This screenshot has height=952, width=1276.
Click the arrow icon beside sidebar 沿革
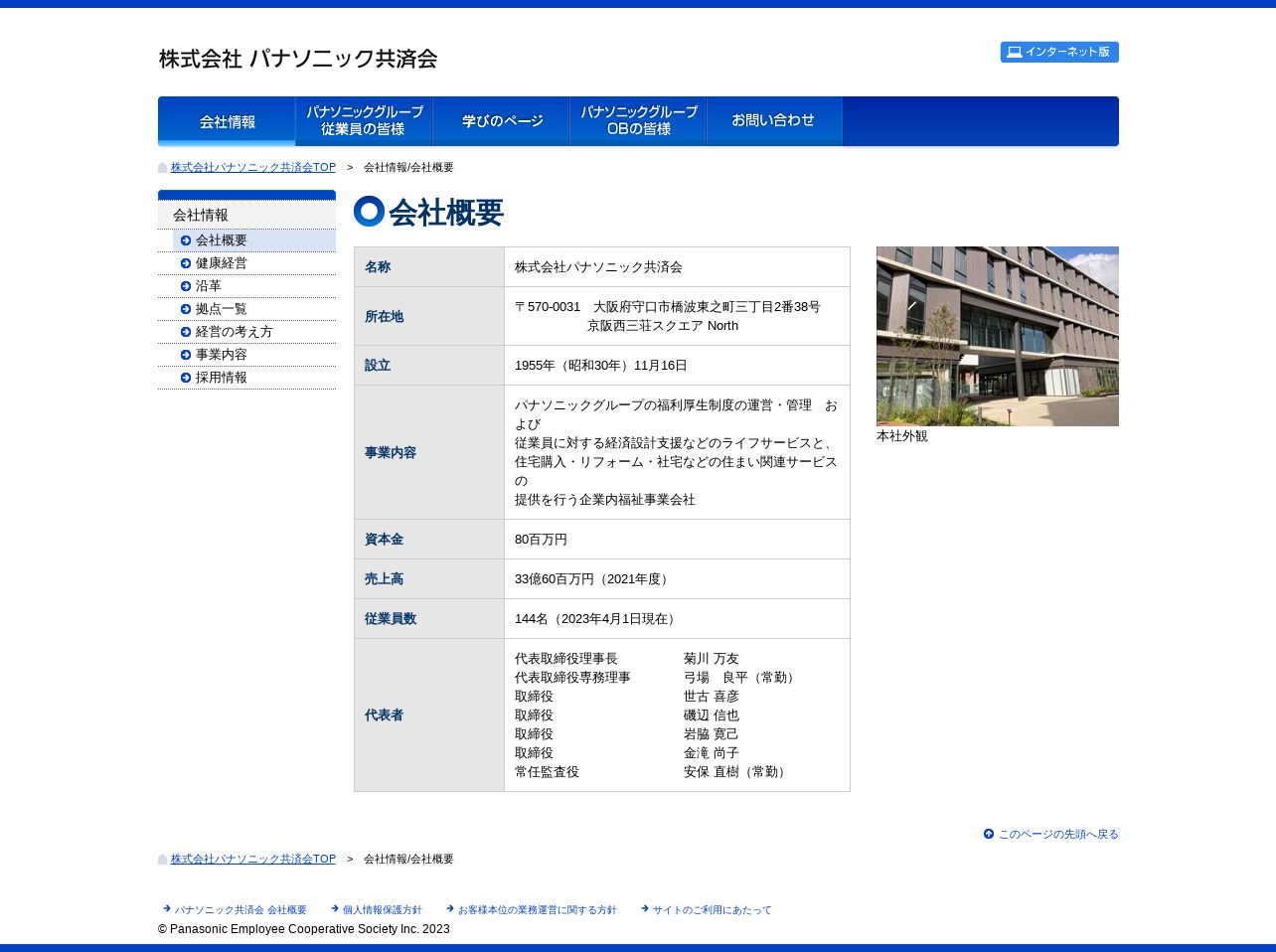186,286
